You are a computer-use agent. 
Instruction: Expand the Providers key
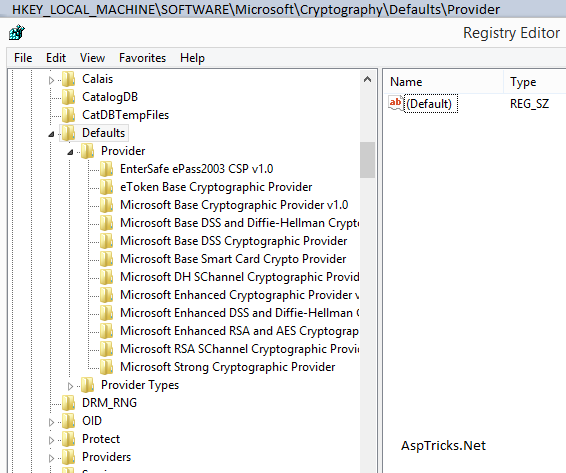[51, 458]
